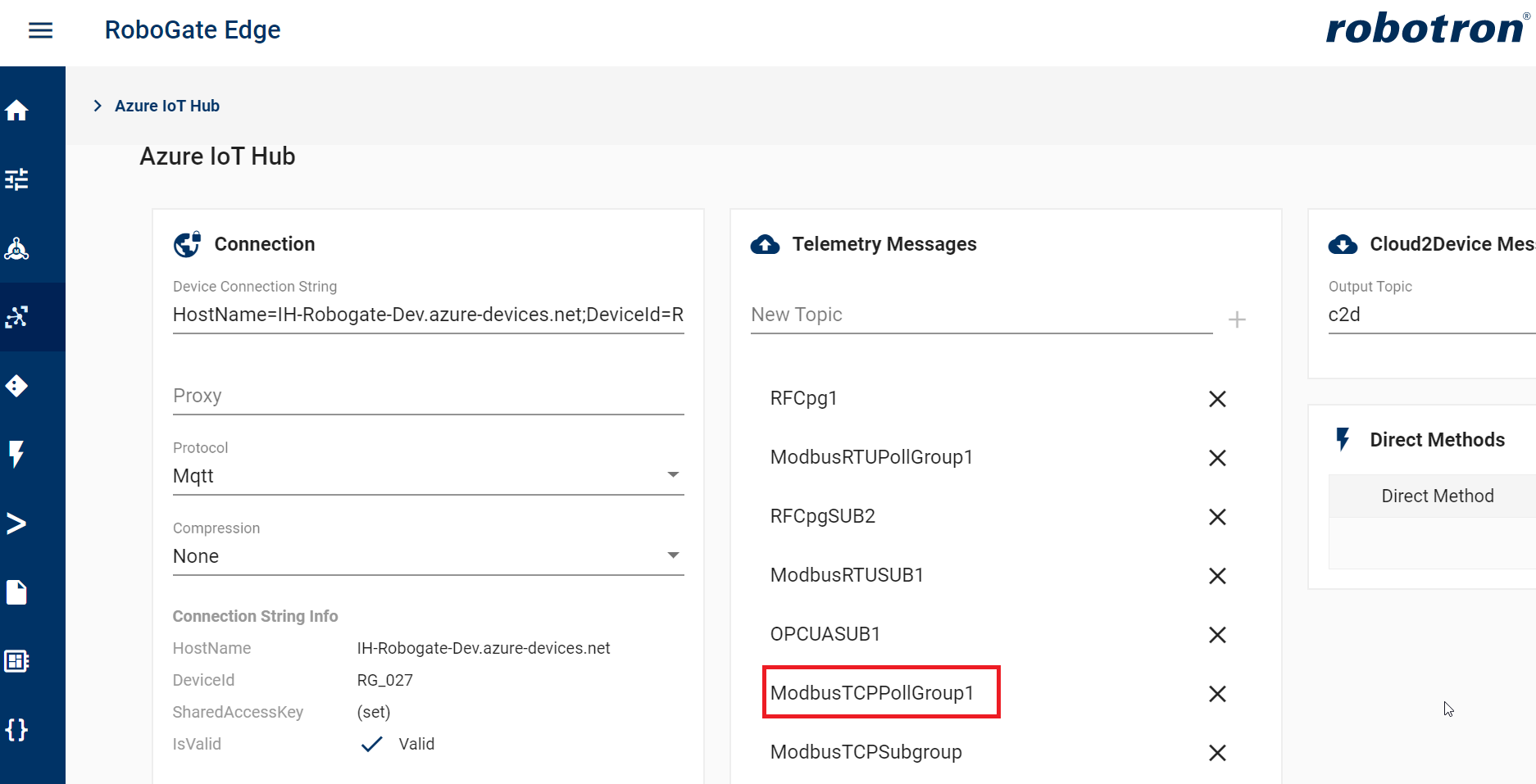Click the Direct Method column header
Viewport: 1536px width, 784px height.
click(x=1437, y=496)
